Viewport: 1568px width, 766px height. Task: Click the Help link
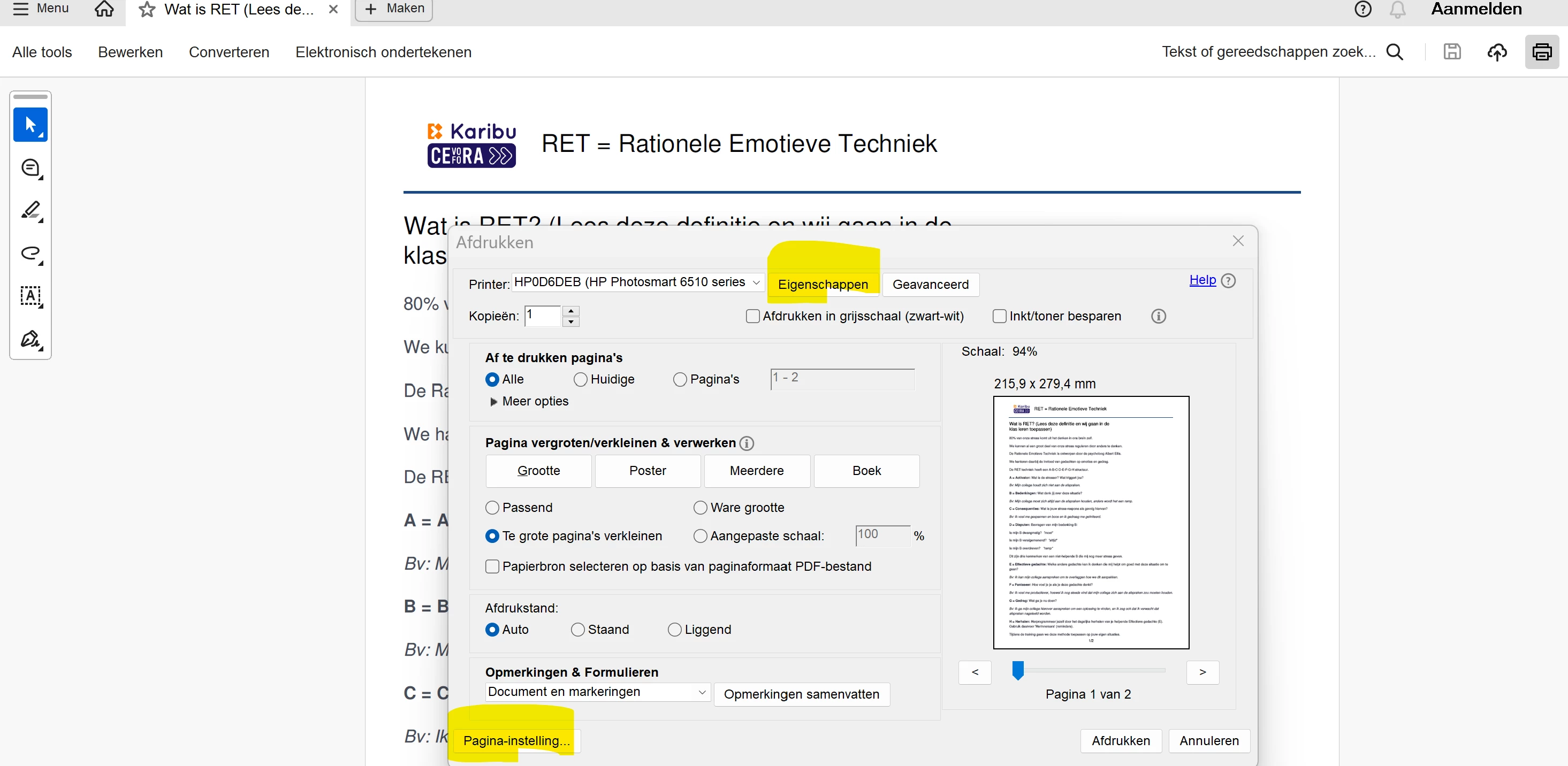1202,280
